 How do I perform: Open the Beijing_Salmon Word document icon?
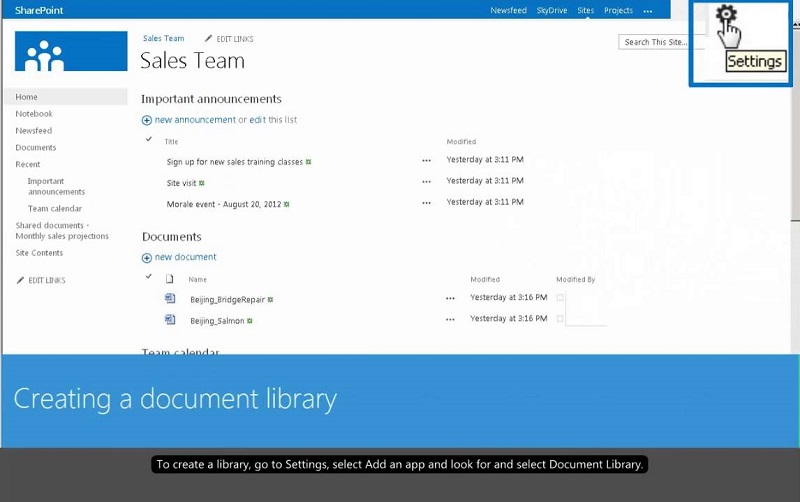[170, 320]
